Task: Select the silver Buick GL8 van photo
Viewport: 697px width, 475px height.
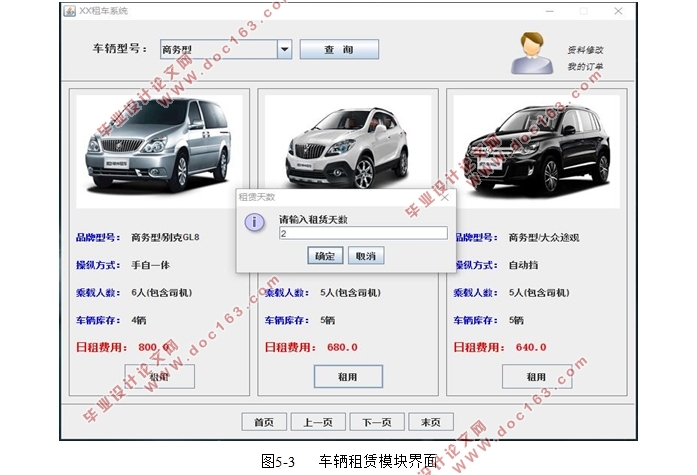Action: pos(159,150)
